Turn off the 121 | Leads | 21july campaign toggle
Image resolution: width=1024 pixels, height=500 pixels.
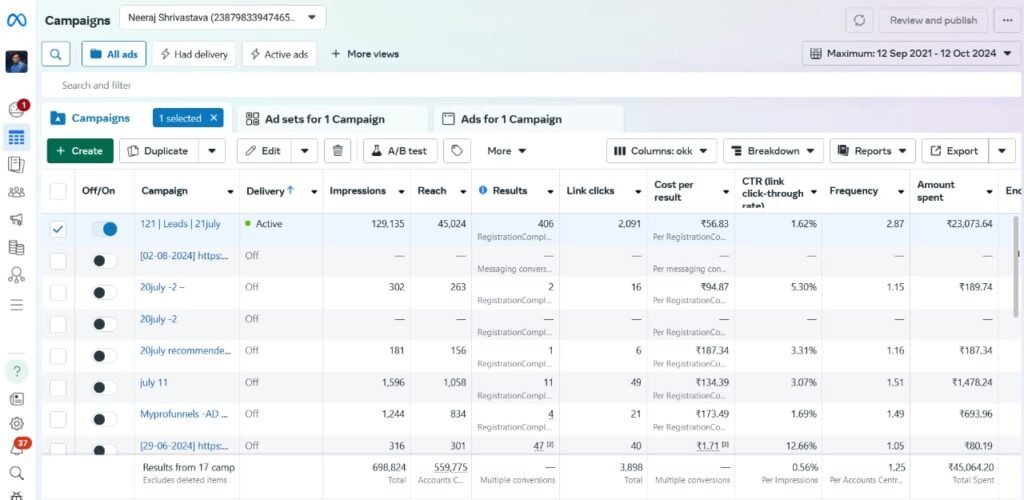[x=104, y=229]
